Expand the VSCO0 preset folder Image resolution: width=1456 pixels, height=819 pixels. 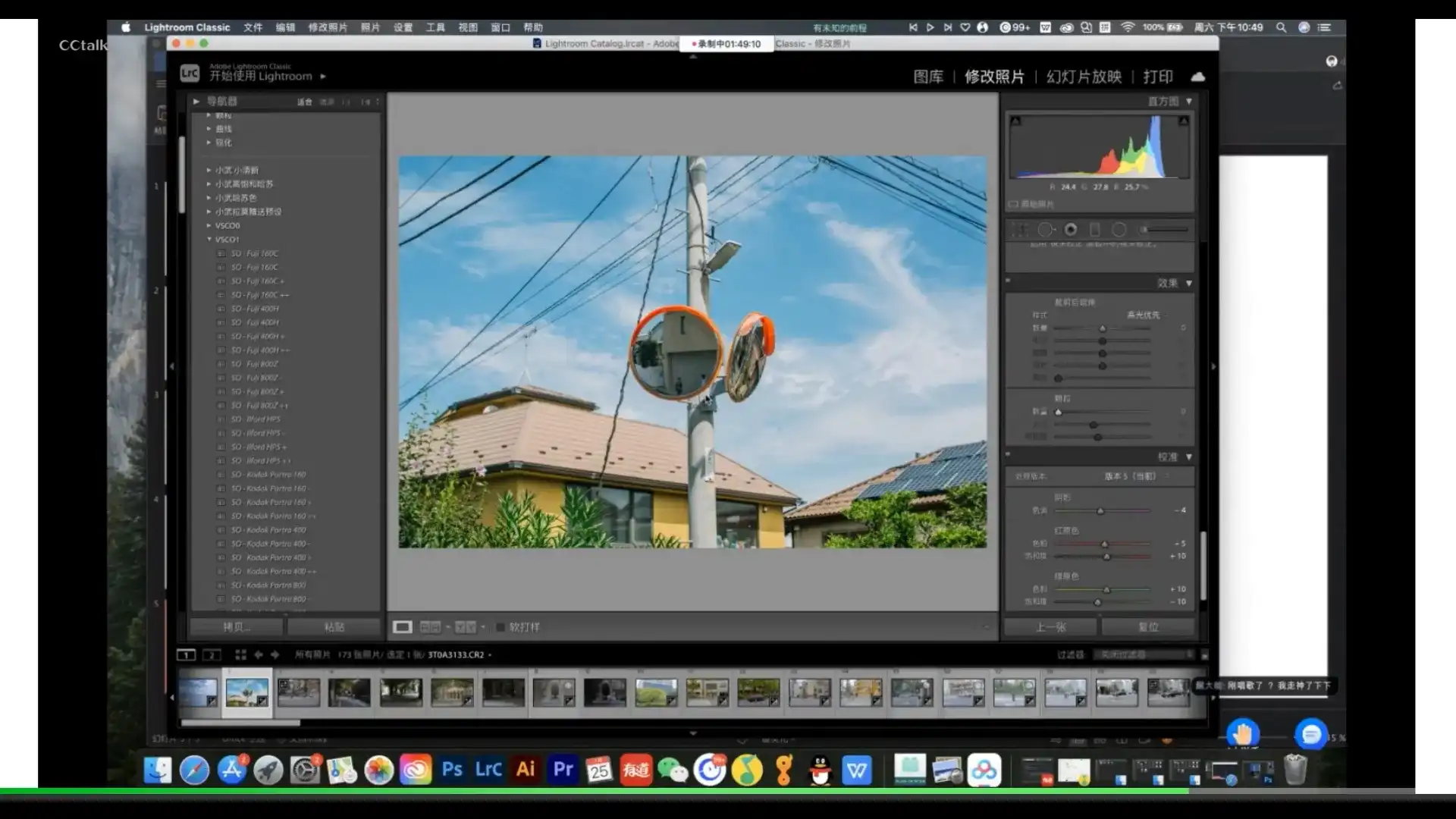(x=209, y=225)
